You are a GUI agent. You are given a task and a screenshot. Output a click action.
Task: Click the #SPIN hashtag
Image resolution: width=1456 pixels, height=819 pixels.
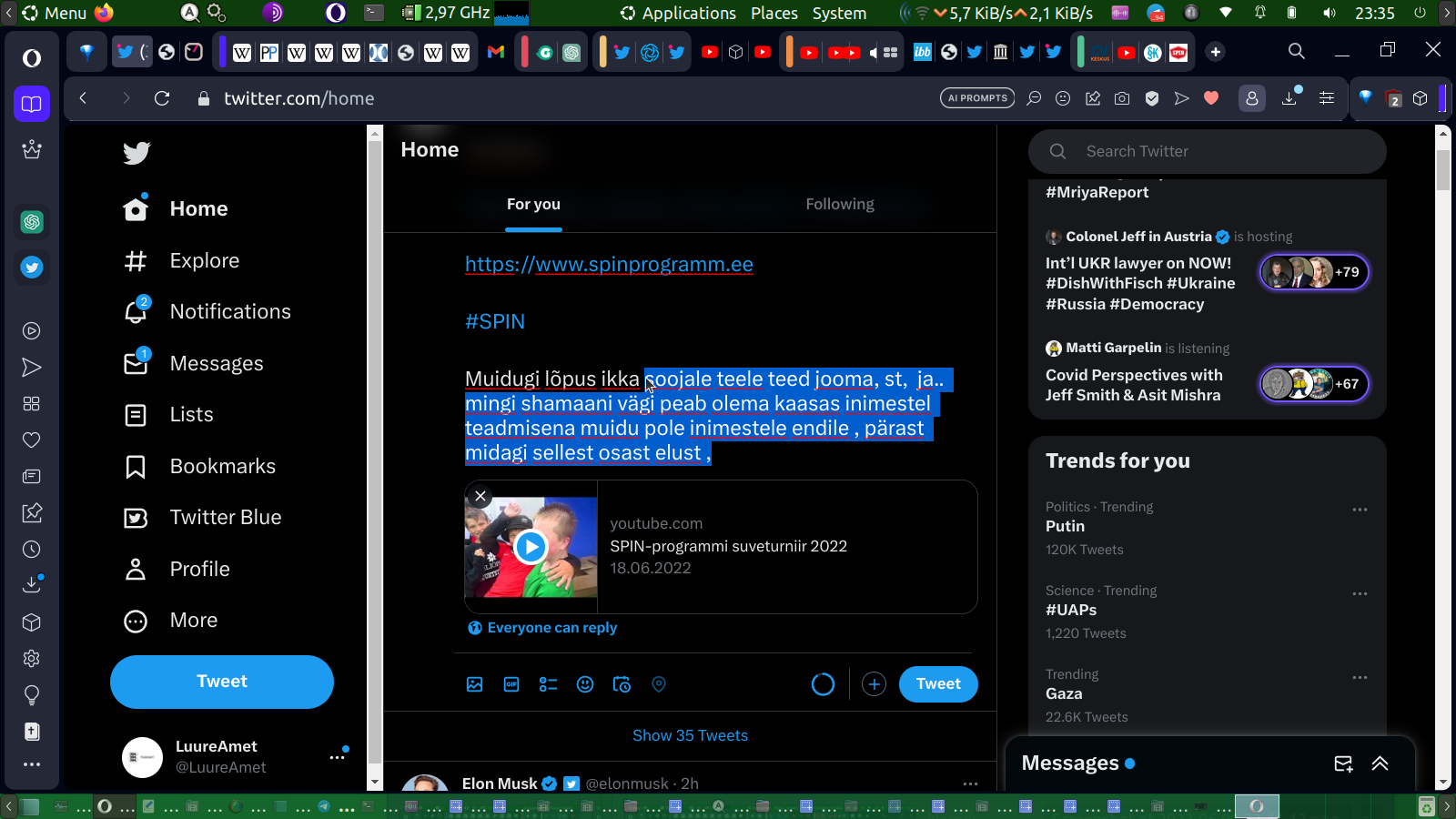(x=495, y=321)
